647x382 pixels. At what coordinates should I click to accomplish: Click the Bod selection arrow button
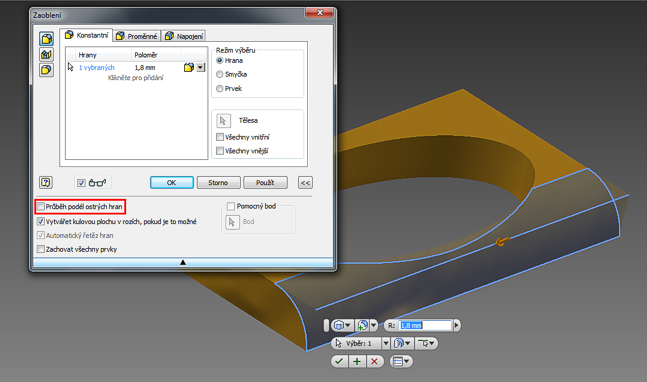(232, 222)
